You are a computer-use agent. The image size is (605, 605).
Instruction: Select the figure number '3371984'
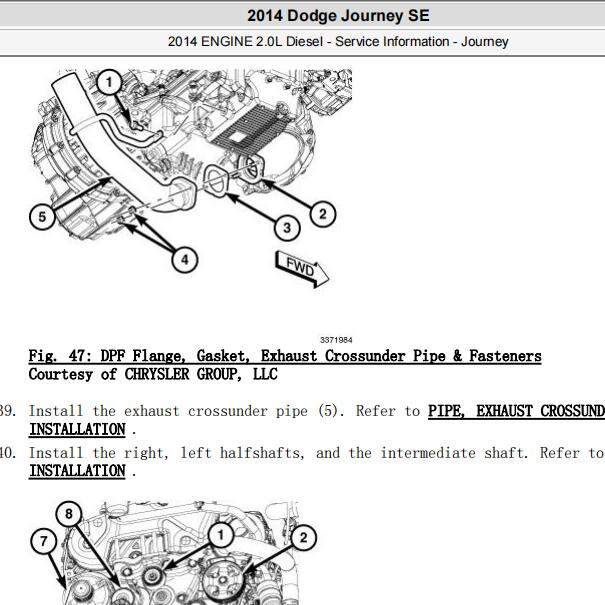click(336, 340)
